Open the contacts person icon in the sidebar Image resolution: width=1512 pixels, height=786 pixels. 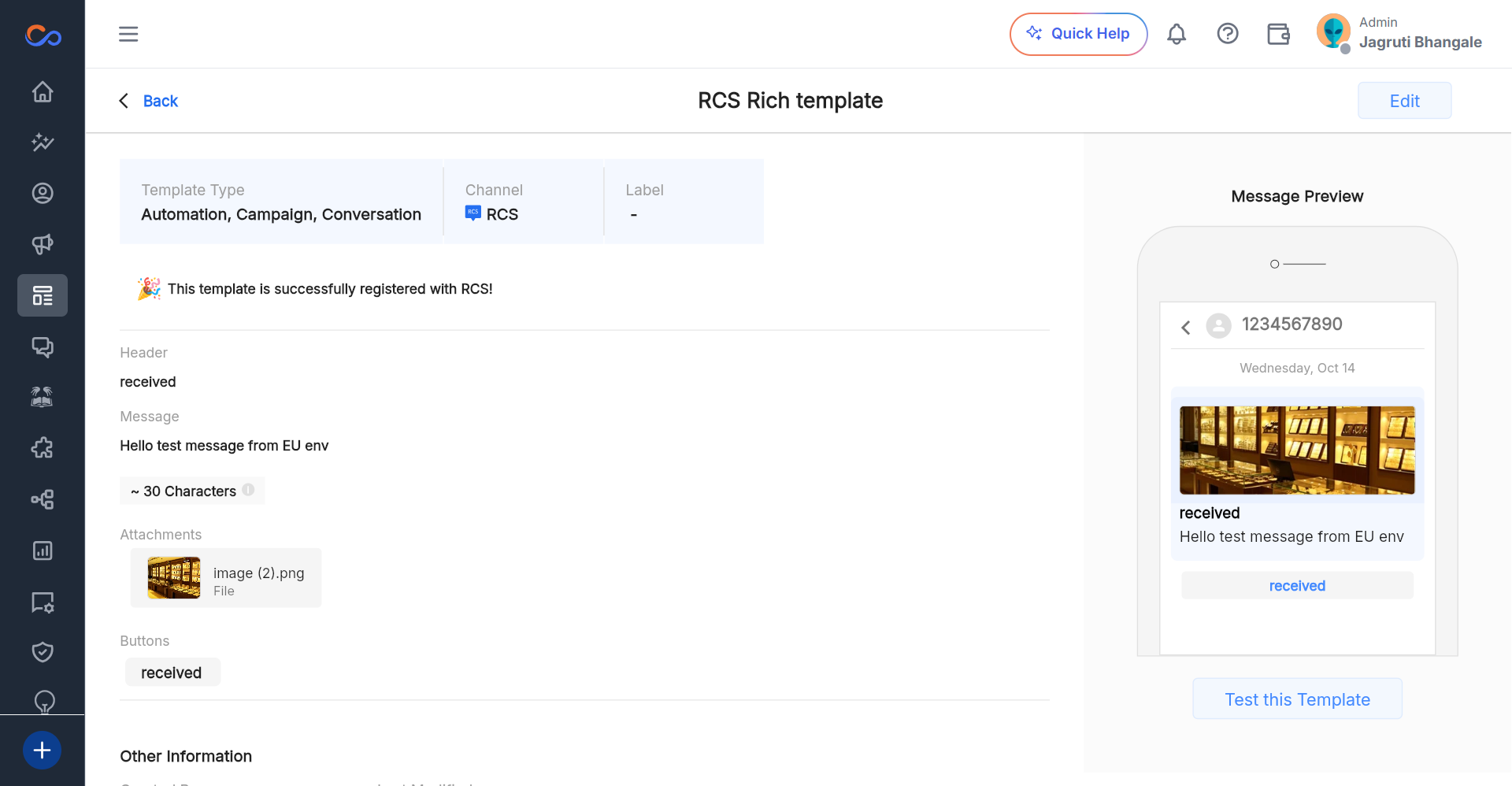point(43,193)
